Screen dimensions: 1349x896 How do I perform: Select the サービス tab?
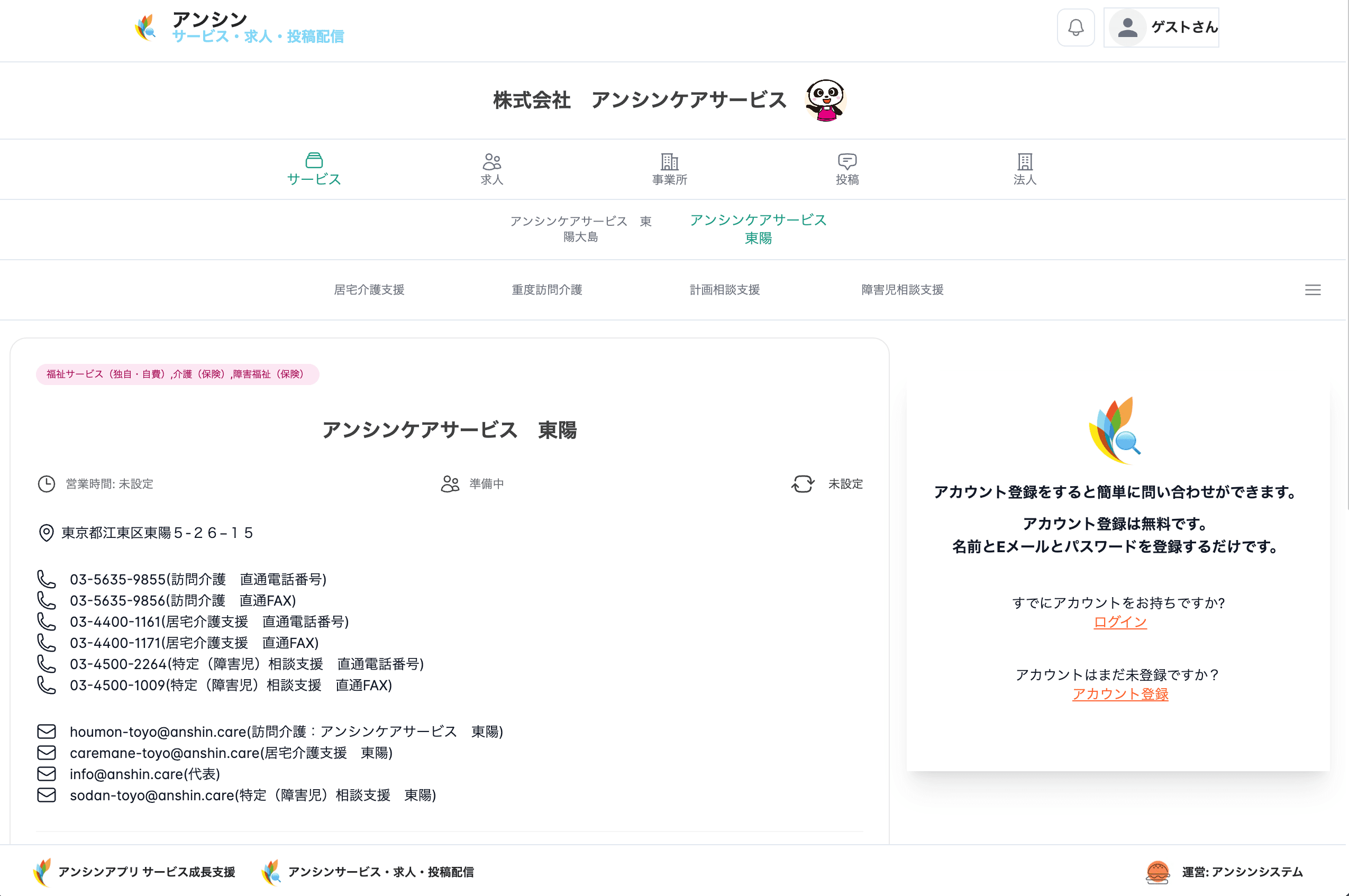point(314,169)
